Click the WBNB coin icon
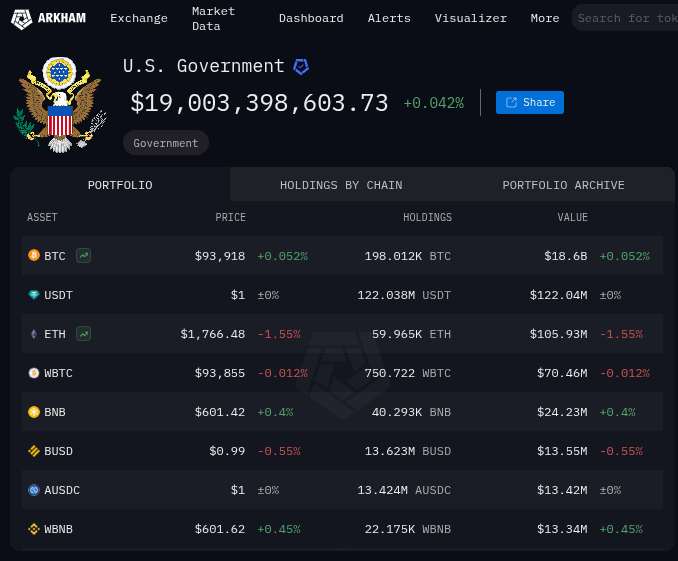Screen dimensions: 678x561 [x=34, y=529]
